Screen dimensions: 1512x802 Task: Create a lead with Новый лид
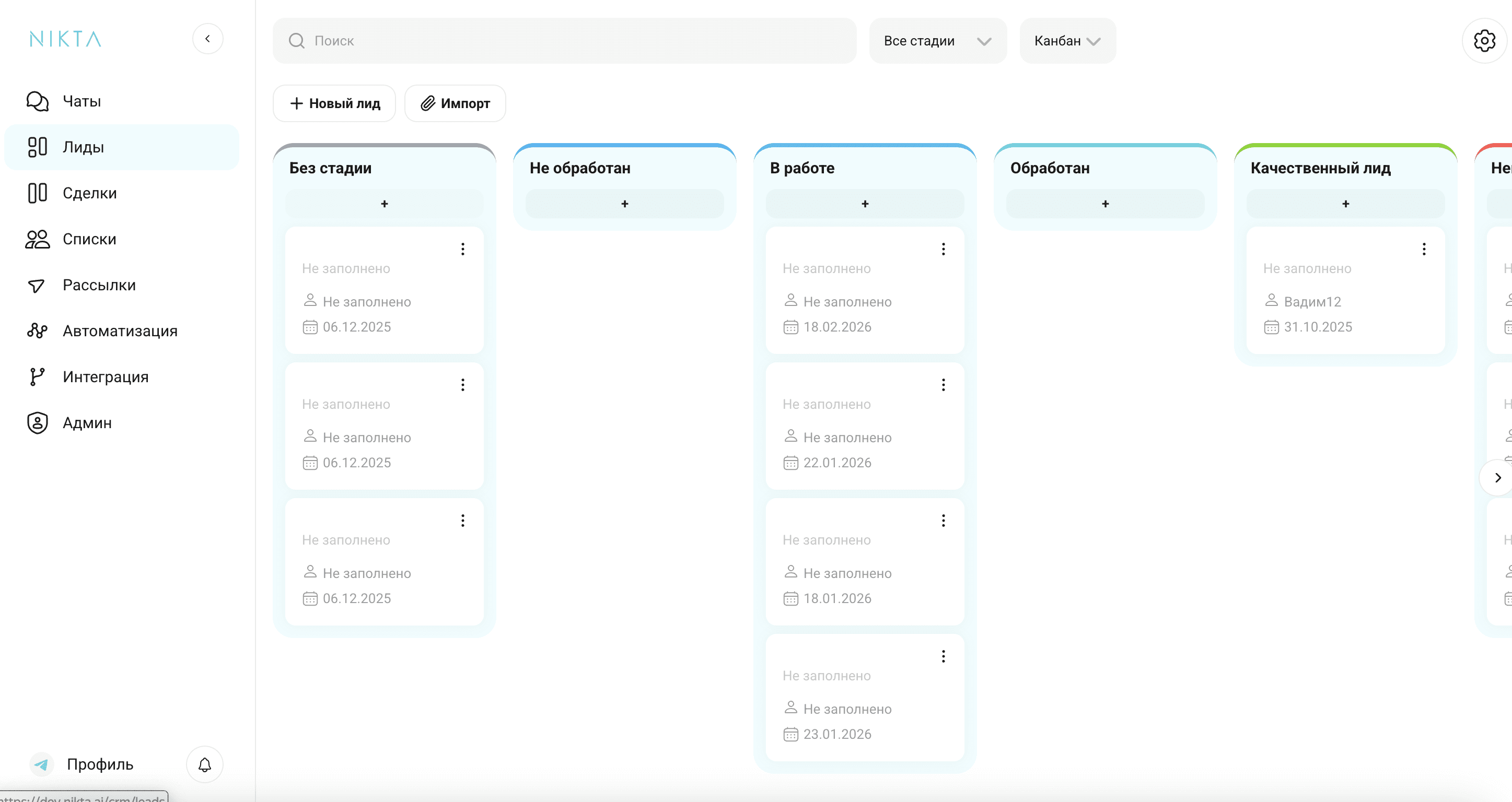point(334,104)
